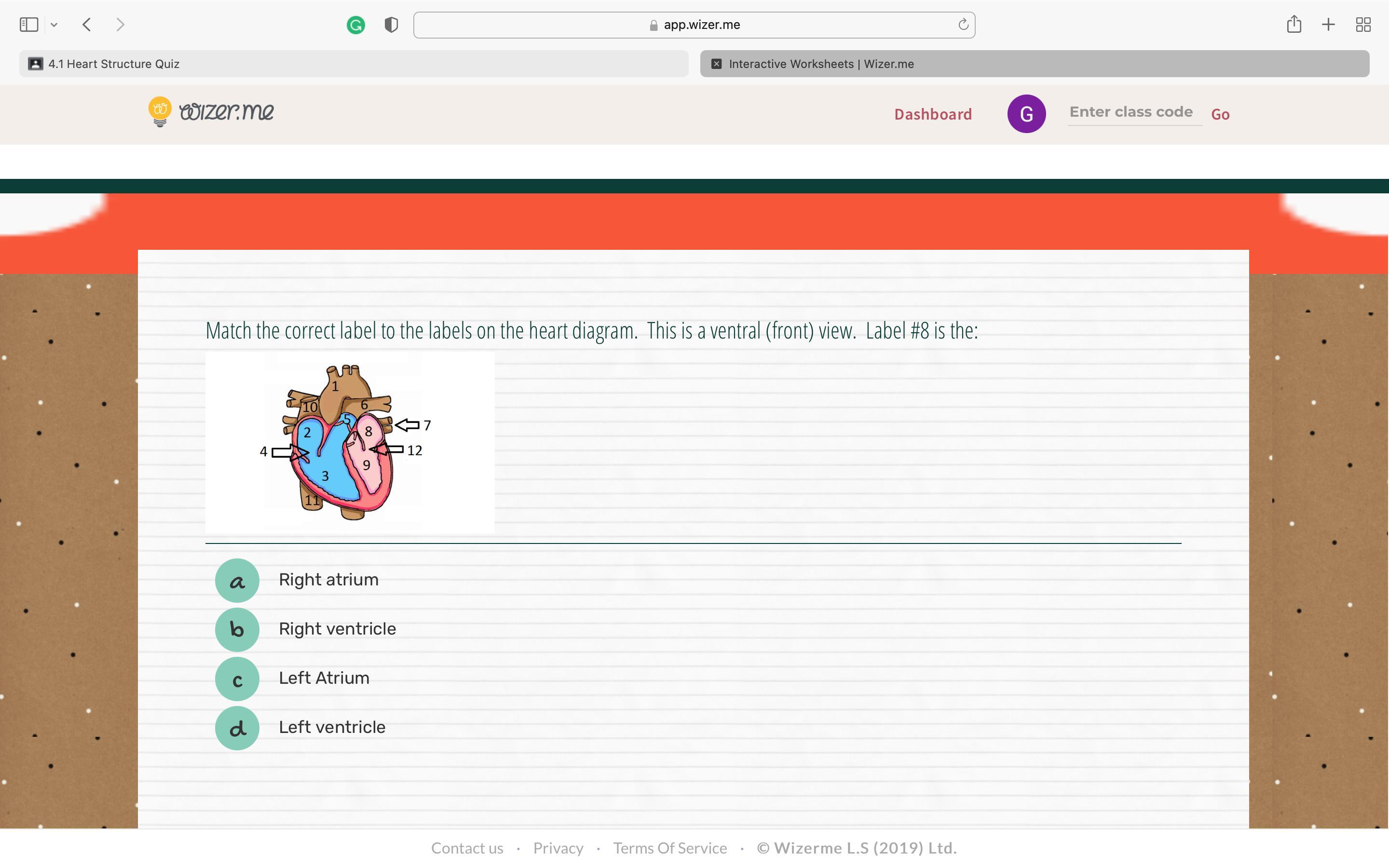Click the purple G profile avatar
Image resolution: width=1389 pixels, height=868 pixels.
click(1026, 114)
